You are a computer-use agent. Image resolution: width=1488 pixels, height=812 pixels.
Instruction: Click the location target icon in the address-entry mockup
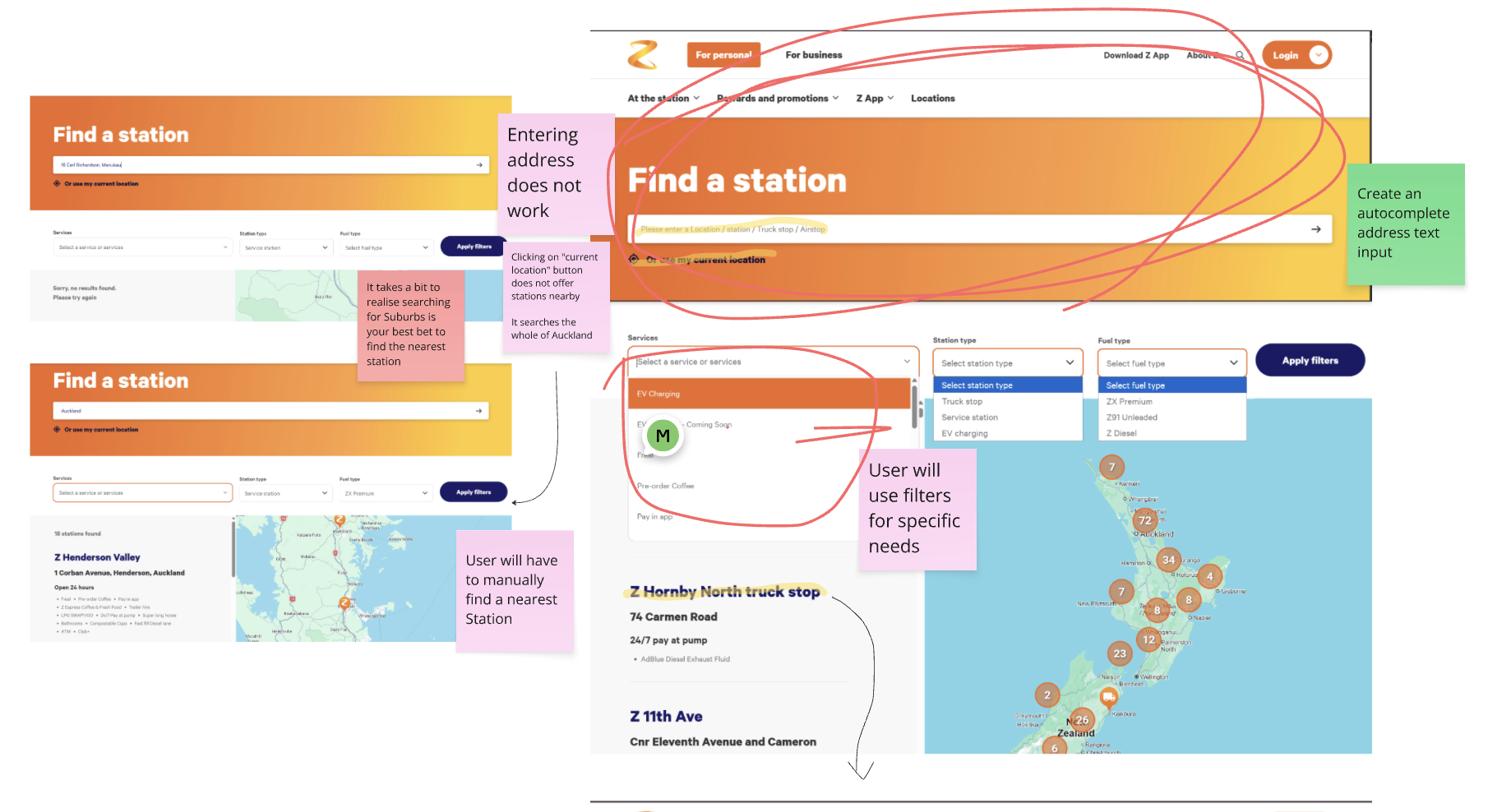[57, 184]
